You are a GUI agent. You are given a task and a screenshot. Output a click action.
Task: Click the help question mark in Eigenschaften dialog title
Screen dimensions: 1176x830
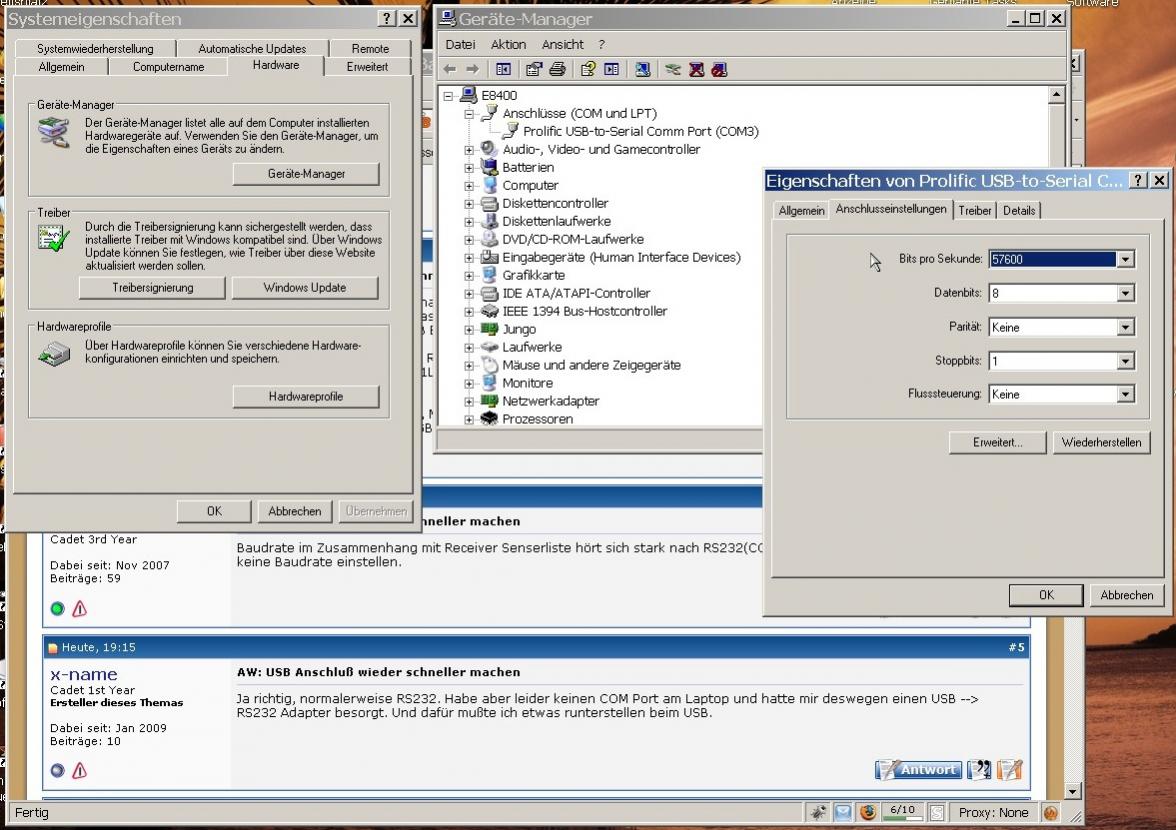pos(1138,180)
